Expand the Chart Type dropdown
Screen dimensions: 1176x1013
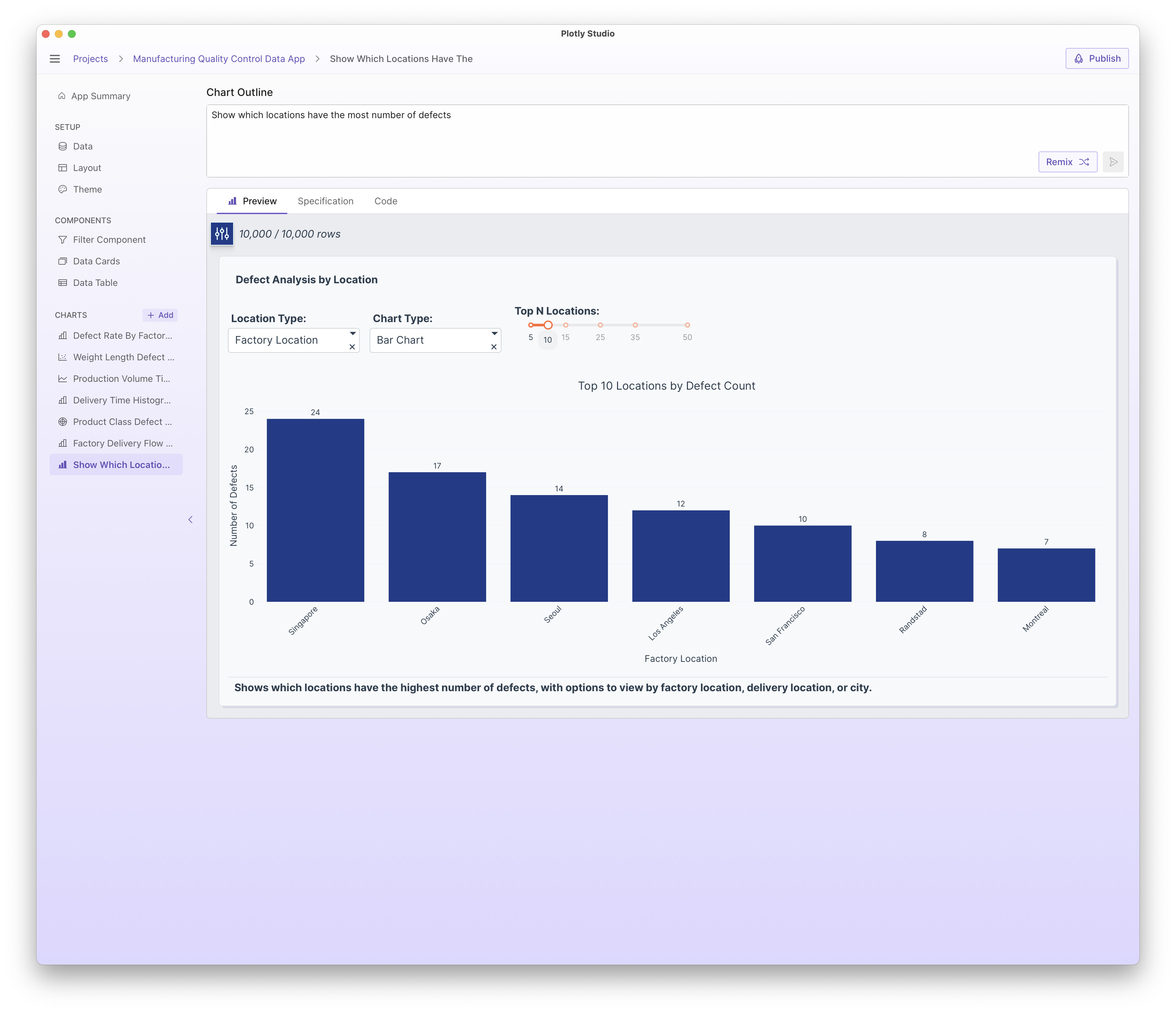(494, 334)
